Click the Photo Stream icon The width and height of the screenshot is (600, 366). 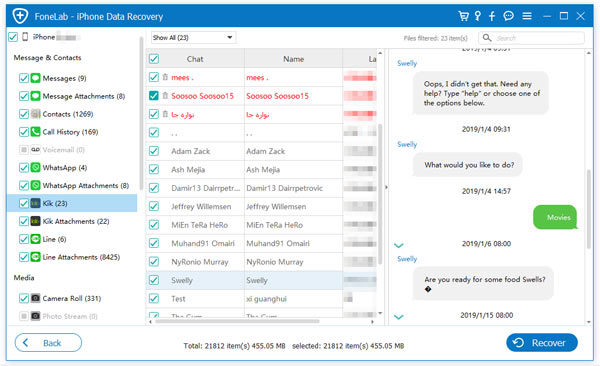tap(36, 316)
